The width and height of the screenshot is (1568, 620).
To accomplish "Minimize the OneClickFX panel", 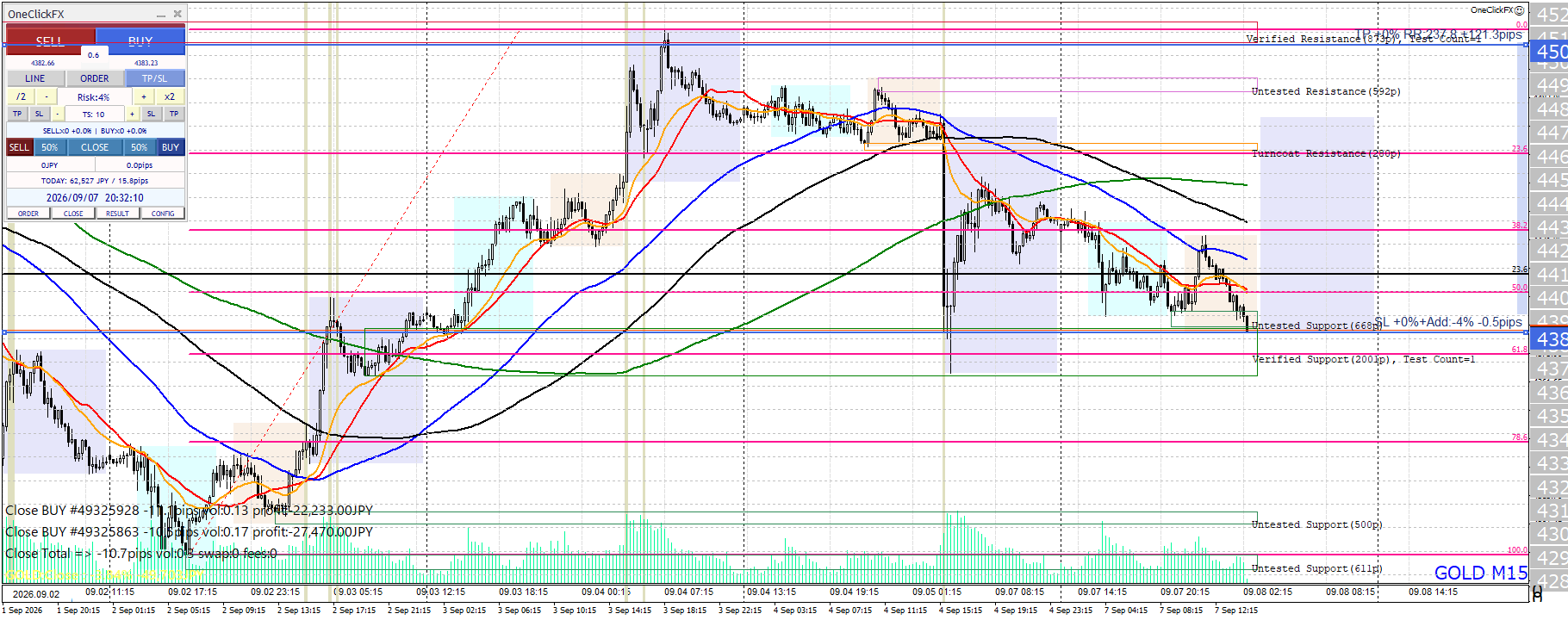I will pyautogui.click(x=161, y=15).
